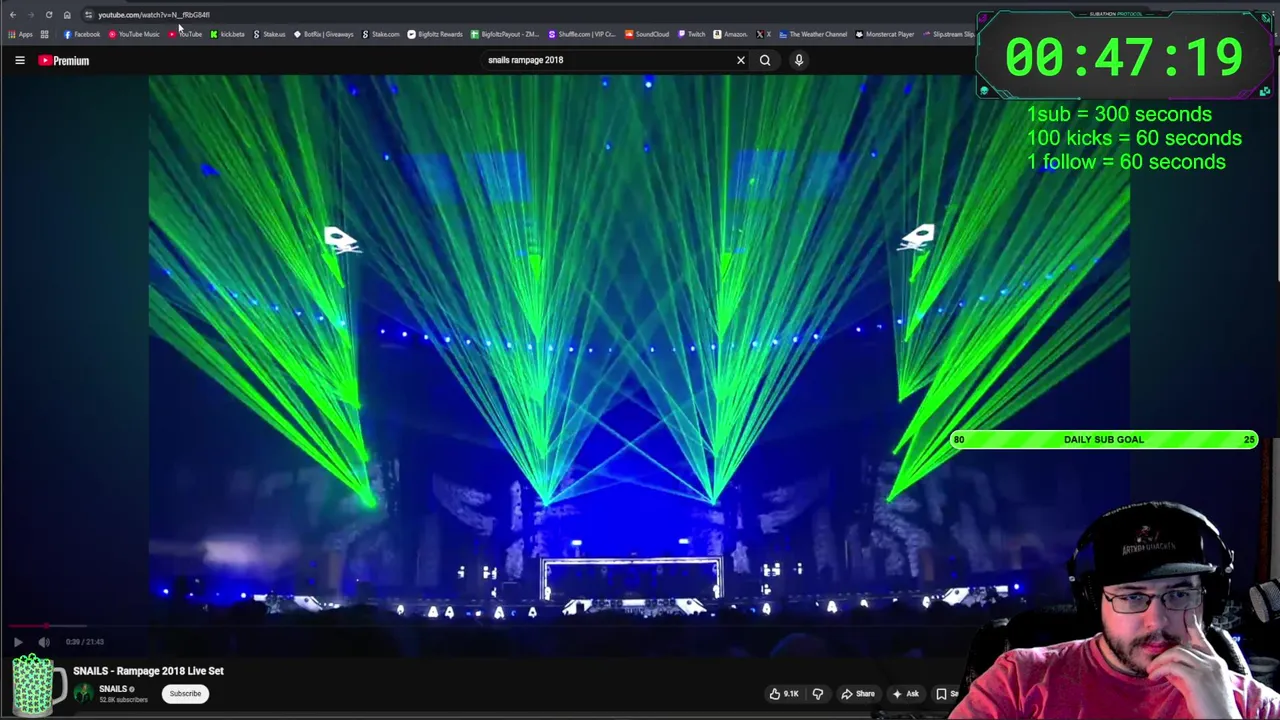Open SNAILS channel name link
Image resolution: width=1280 pixels, height=720 pixels.
[113, 689]
